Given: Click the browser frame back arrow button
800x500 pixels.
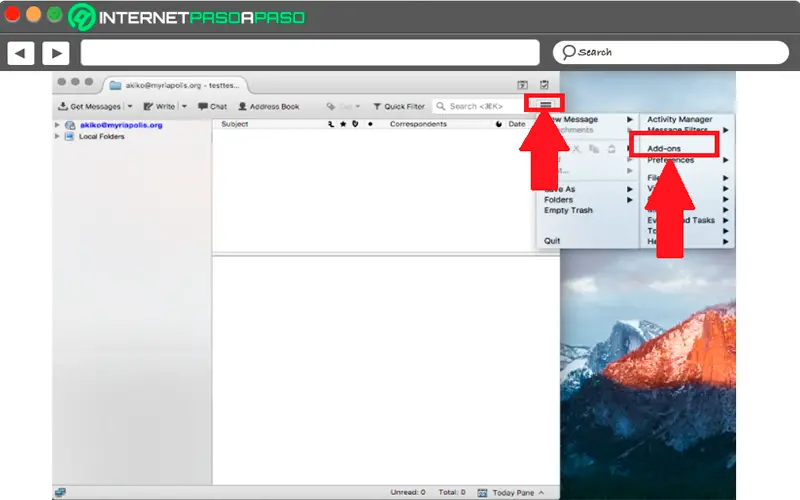Looking at the screenshot, I should pos(20,53).
